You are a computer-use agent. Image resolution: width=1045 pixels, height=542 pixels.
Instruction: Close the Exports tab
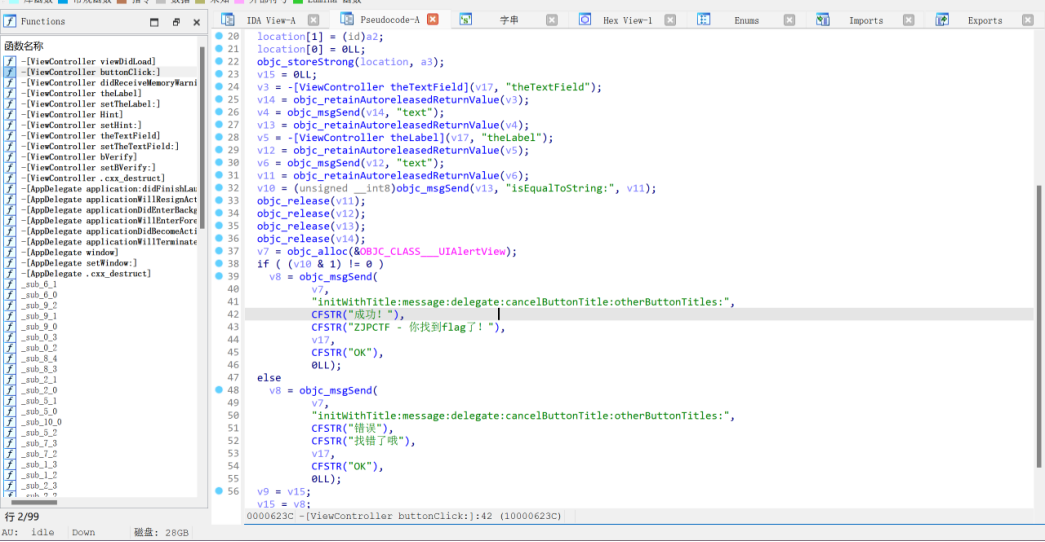(x=1028, y=20)
